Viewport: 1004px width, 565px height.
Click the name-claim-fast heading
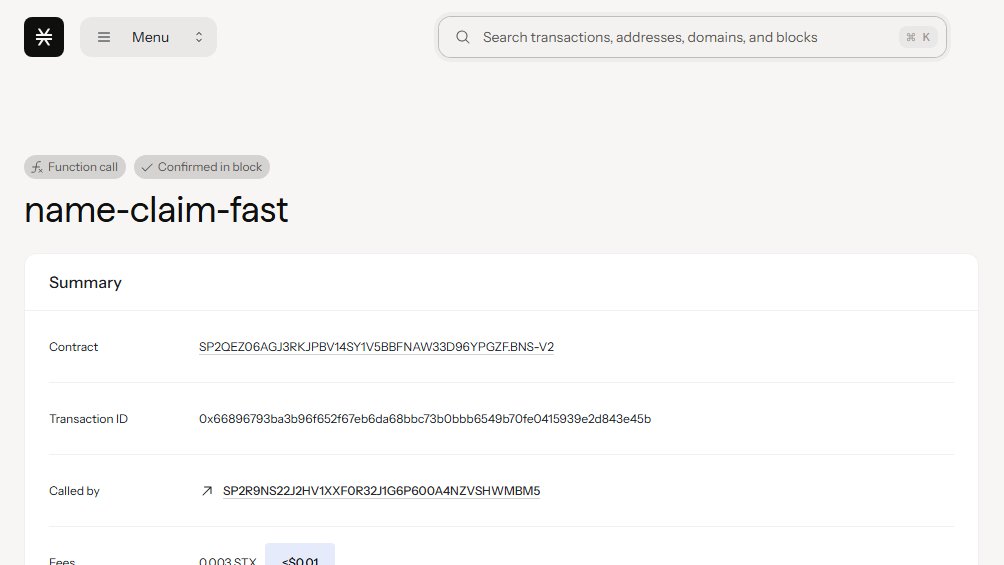click(156, 210)
